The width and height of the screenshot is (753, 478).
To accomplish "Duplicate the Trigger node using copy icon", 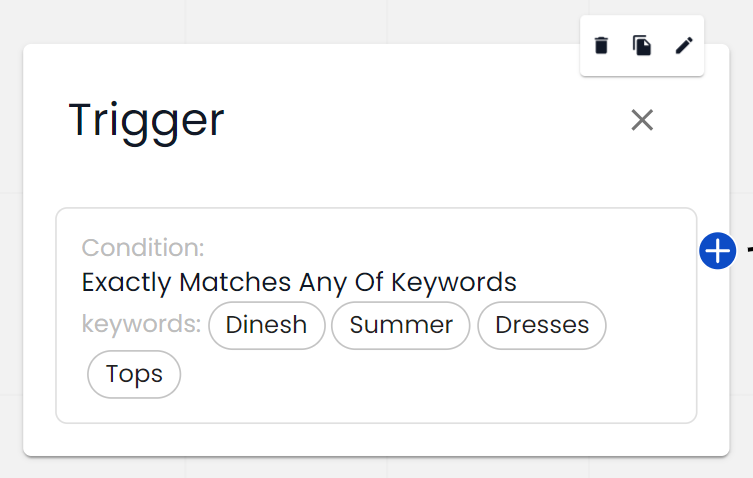I will click(x=642, y=45).
